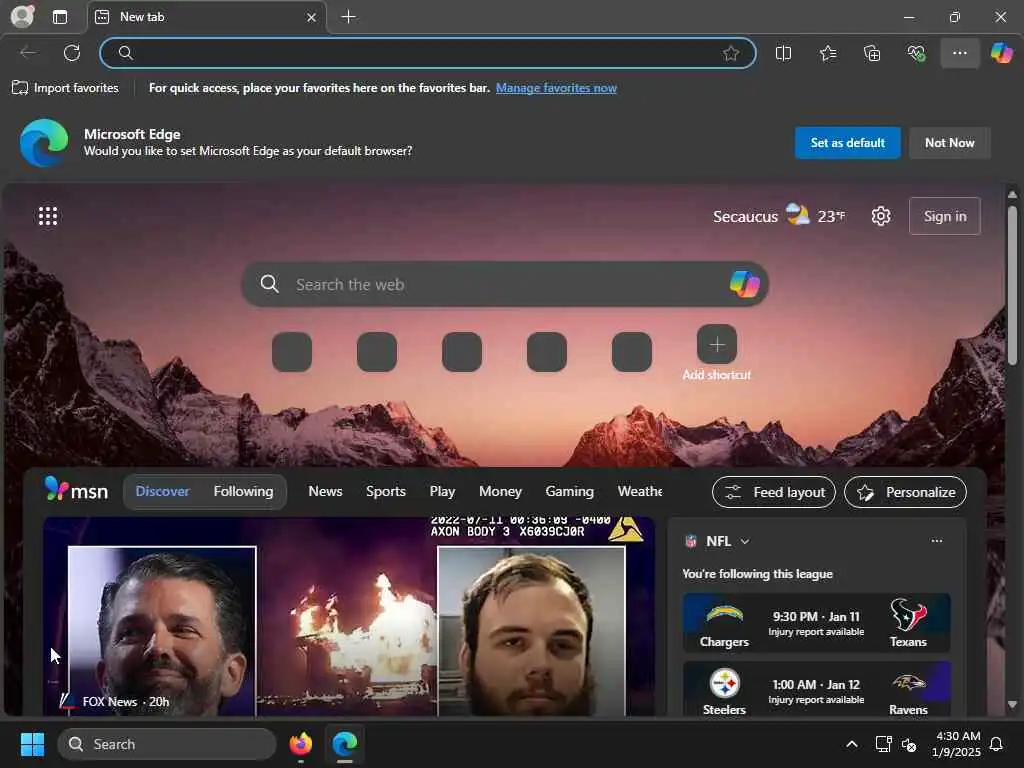Viewport: 1024px width, 768px height.
Task: Click Add shortcut plus tile
Action: click(x=716, y=344)
